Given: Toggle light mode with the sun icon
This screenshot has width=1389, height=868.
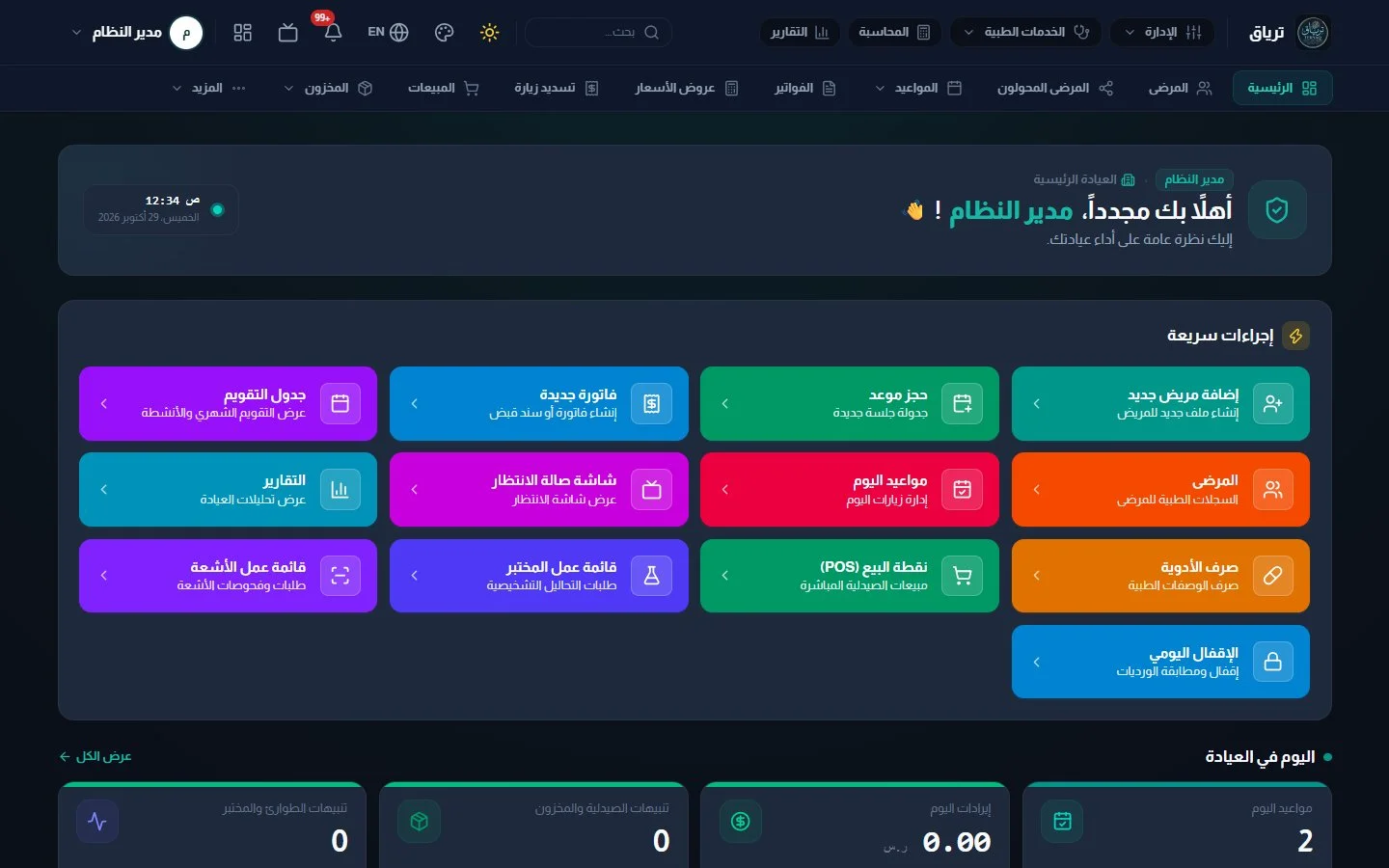Looking at the screenshot, I should tap(490, 32).
